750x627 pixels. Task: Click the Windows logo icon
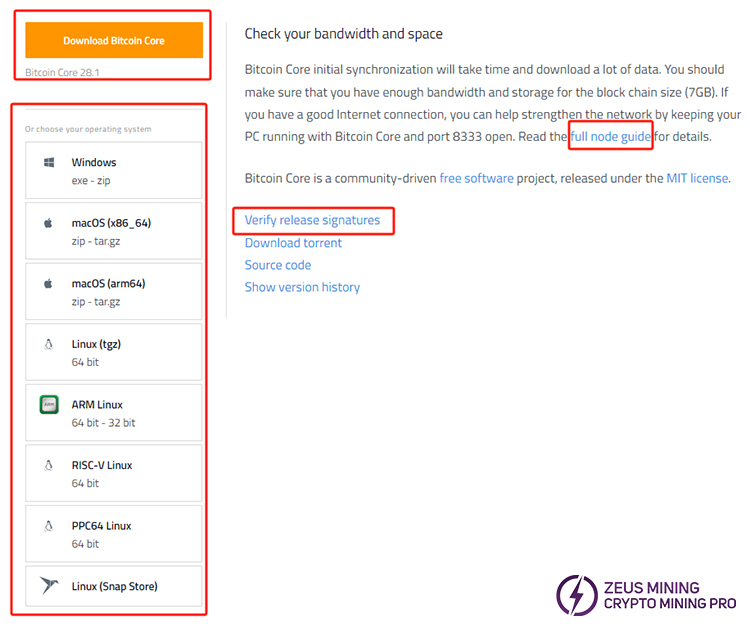(x=48, y=162)
